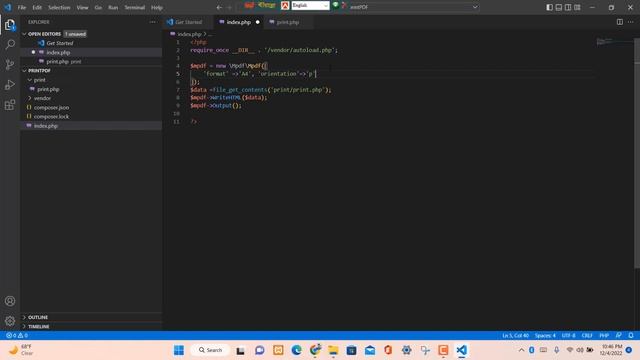Open the Explorer view in activity bar

pos(10,25)
